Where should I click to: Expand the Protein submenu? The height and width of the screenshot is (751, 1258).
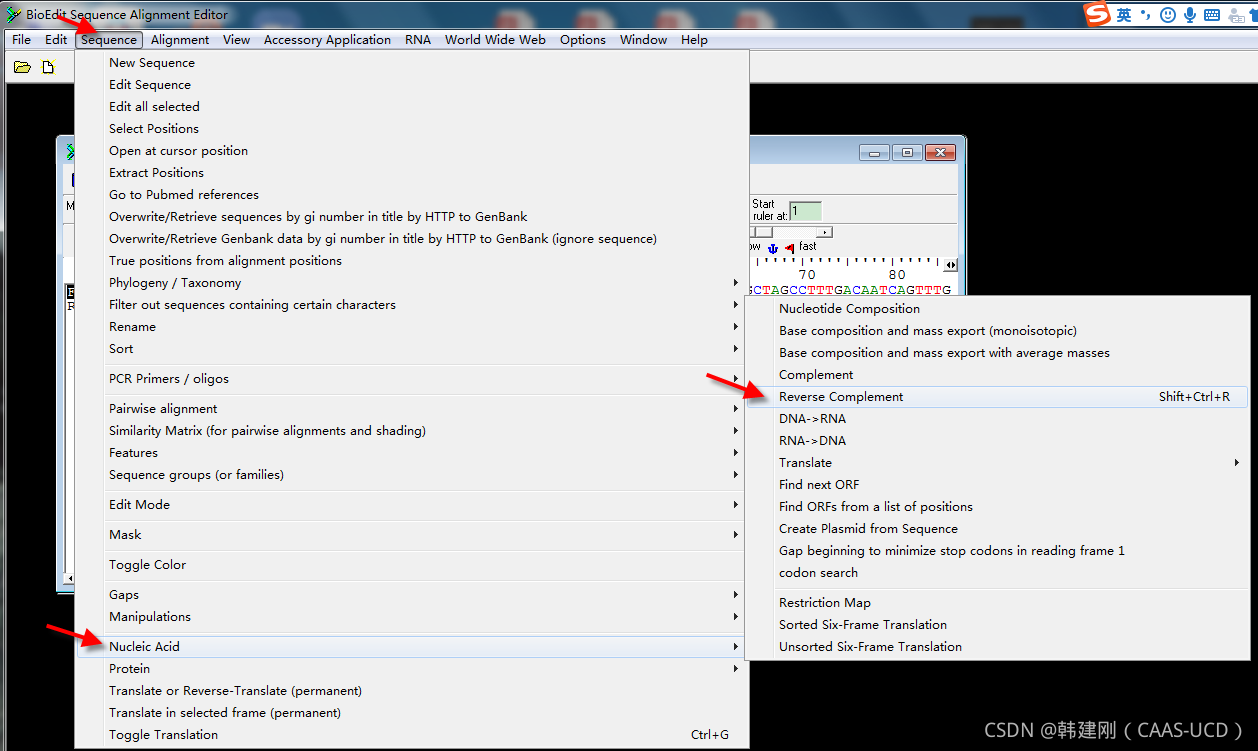pyautogui.click(x=411, y=669)
